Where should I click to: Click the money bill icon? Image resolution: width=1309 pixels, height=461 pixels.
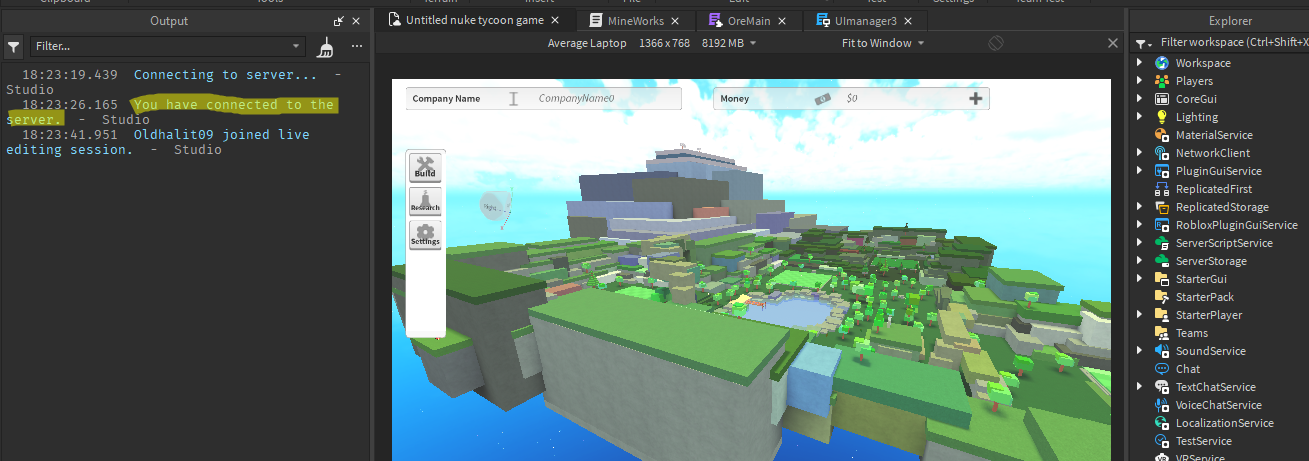(x=823, y=98)
